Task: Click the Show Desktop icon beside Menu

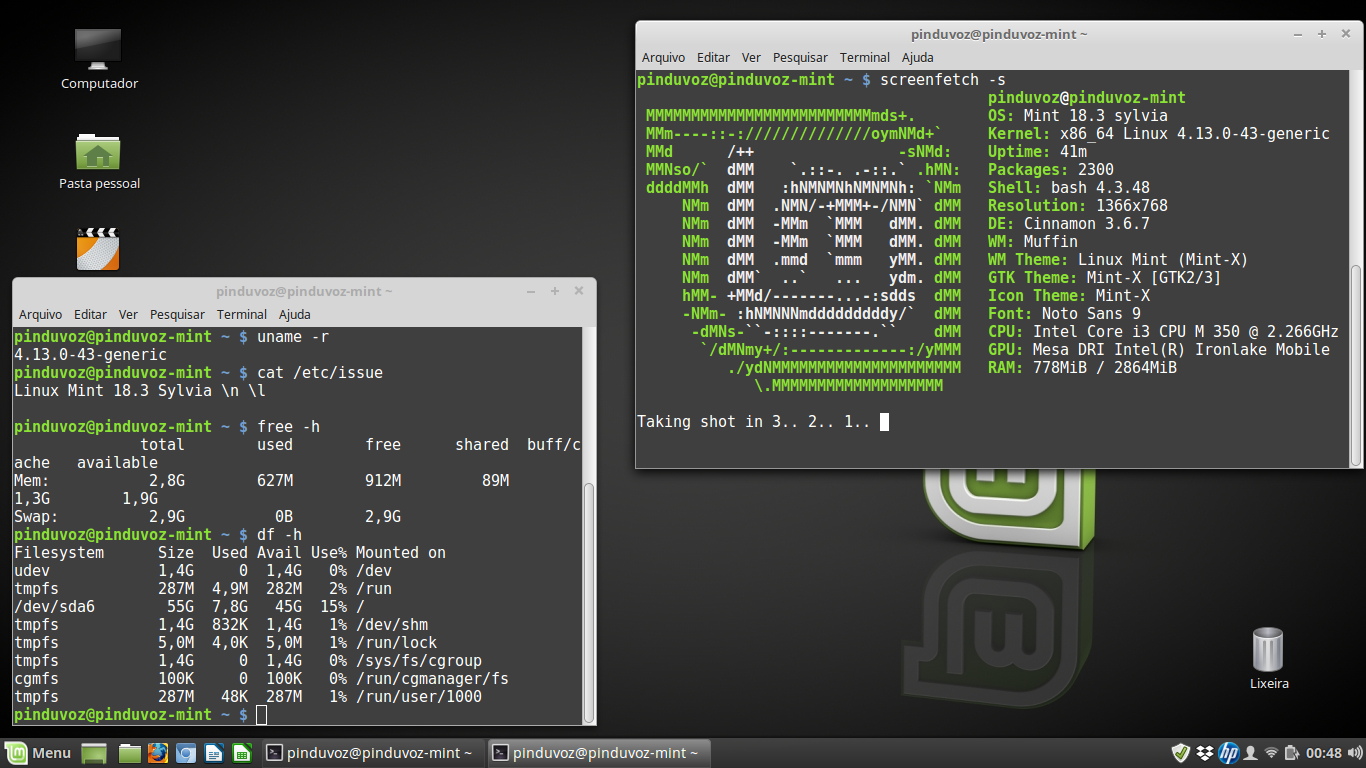Action: (93, 753)
